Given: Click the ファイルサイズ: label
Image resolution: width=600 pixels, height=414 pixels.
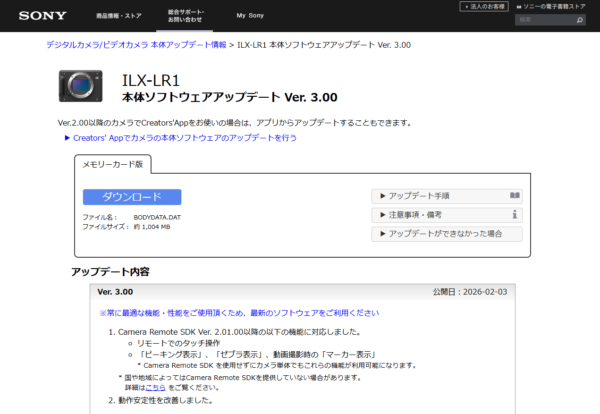Looking at the screenshot, I should pyautogui.click(x=106, y=227).
